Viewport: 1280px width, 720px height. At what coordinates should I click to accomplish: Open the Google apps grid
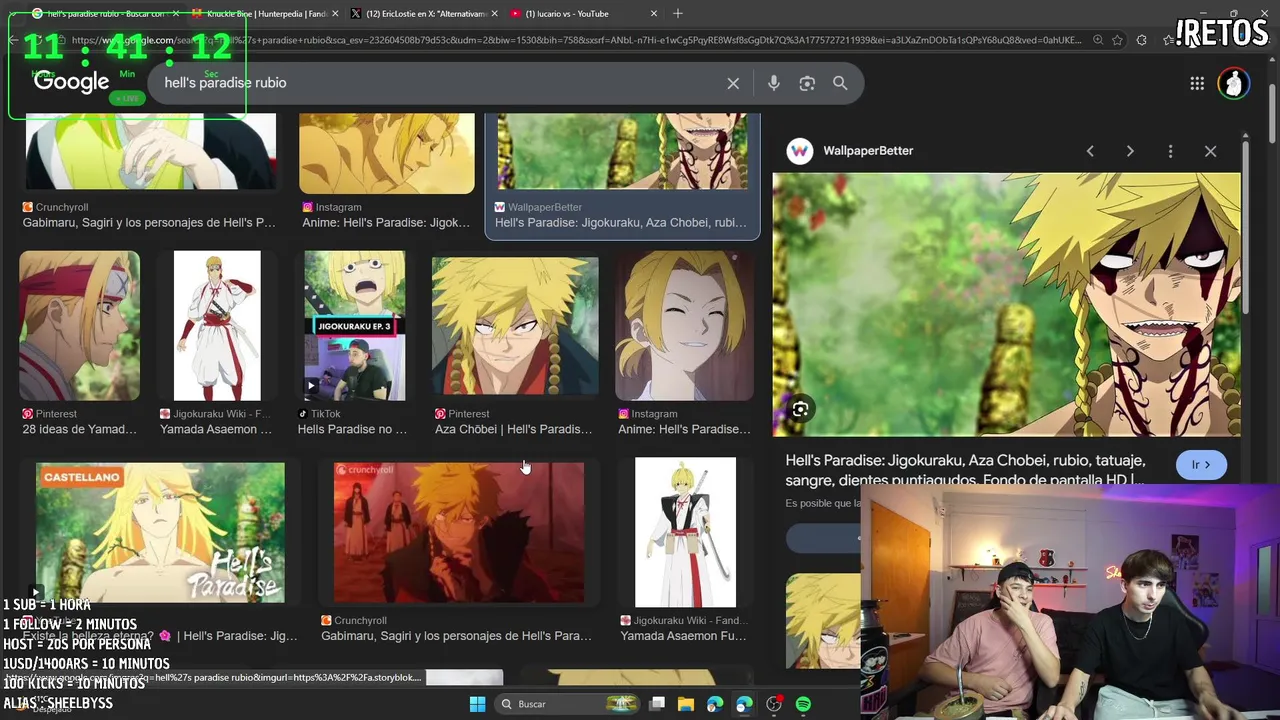(1197, 83)
